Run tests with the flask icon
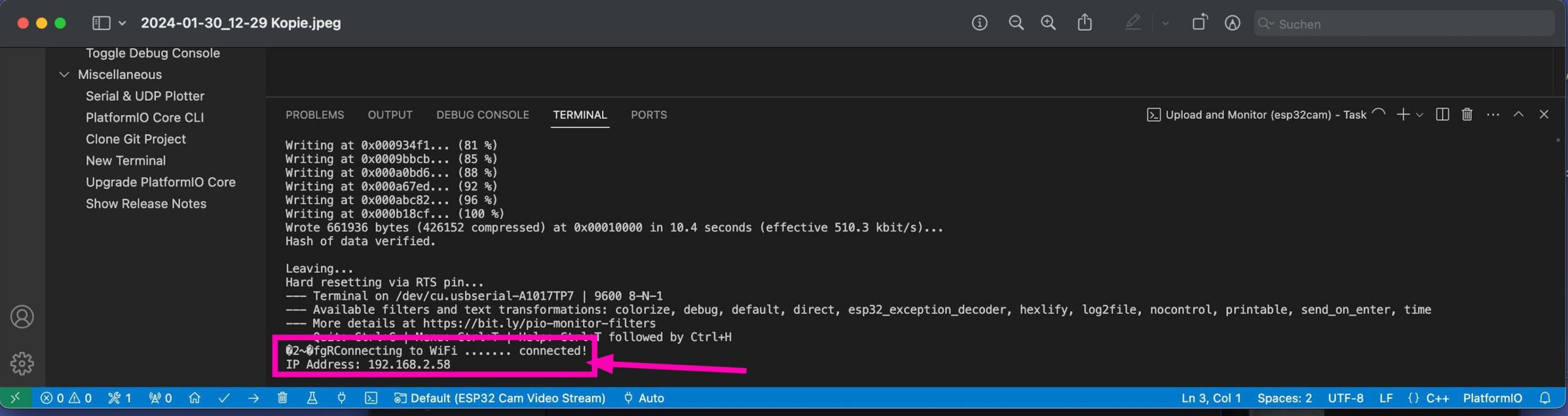Viewport: 1568px width, 416px height. point(312,398)
